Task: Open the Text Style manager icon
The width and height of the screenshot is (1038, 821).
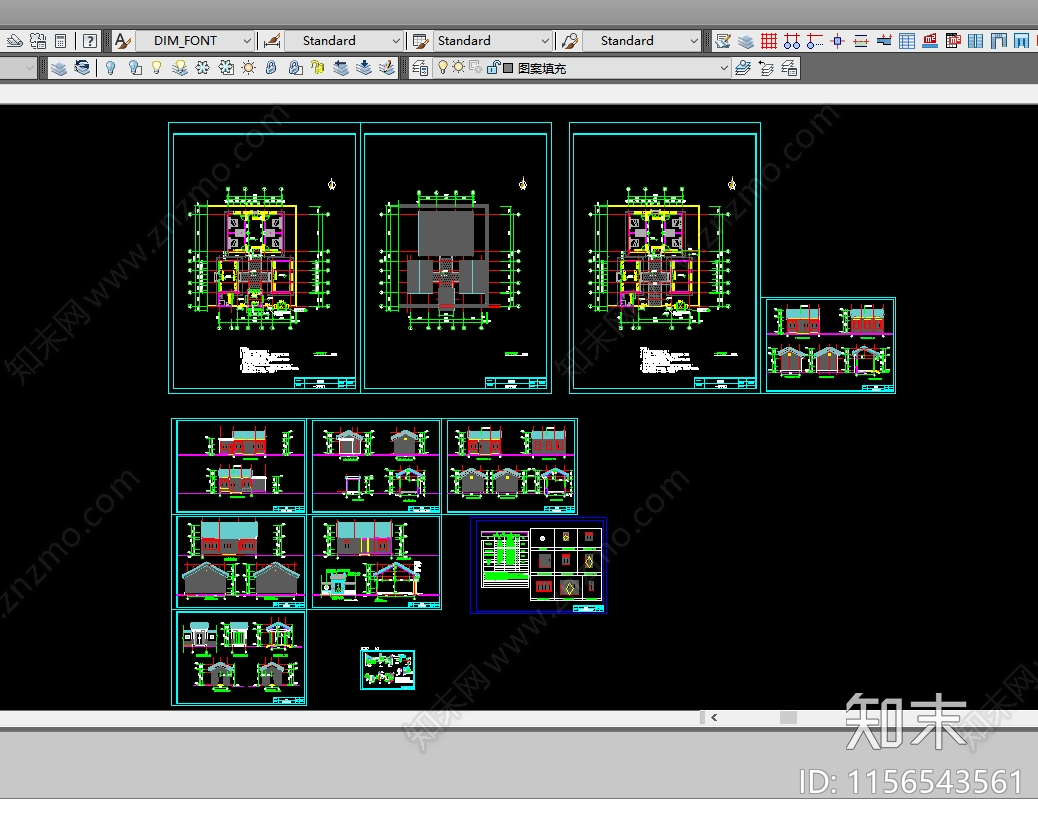Action: click(122, 41)
